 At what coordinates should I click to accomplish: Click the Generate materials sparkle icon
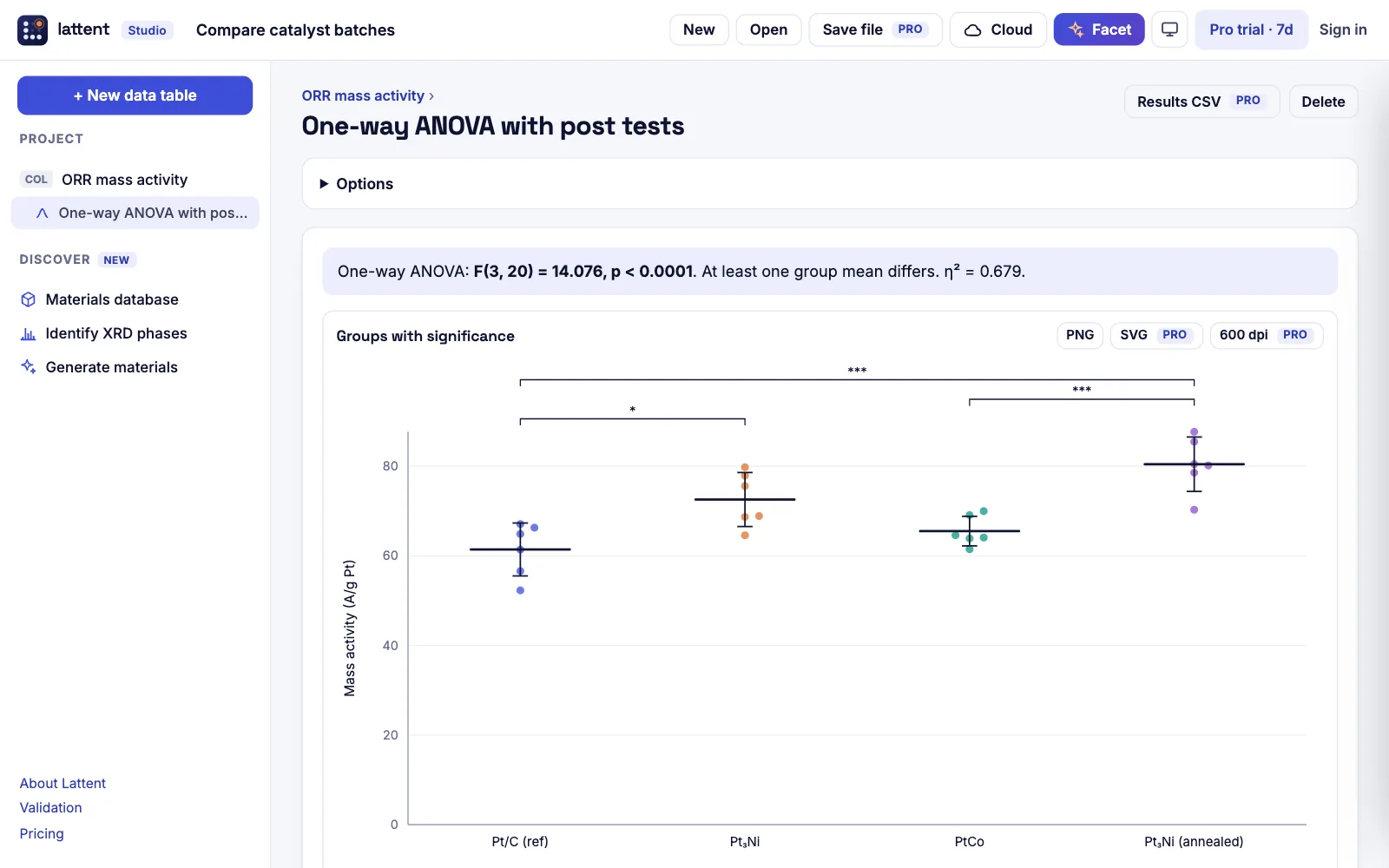29,367
